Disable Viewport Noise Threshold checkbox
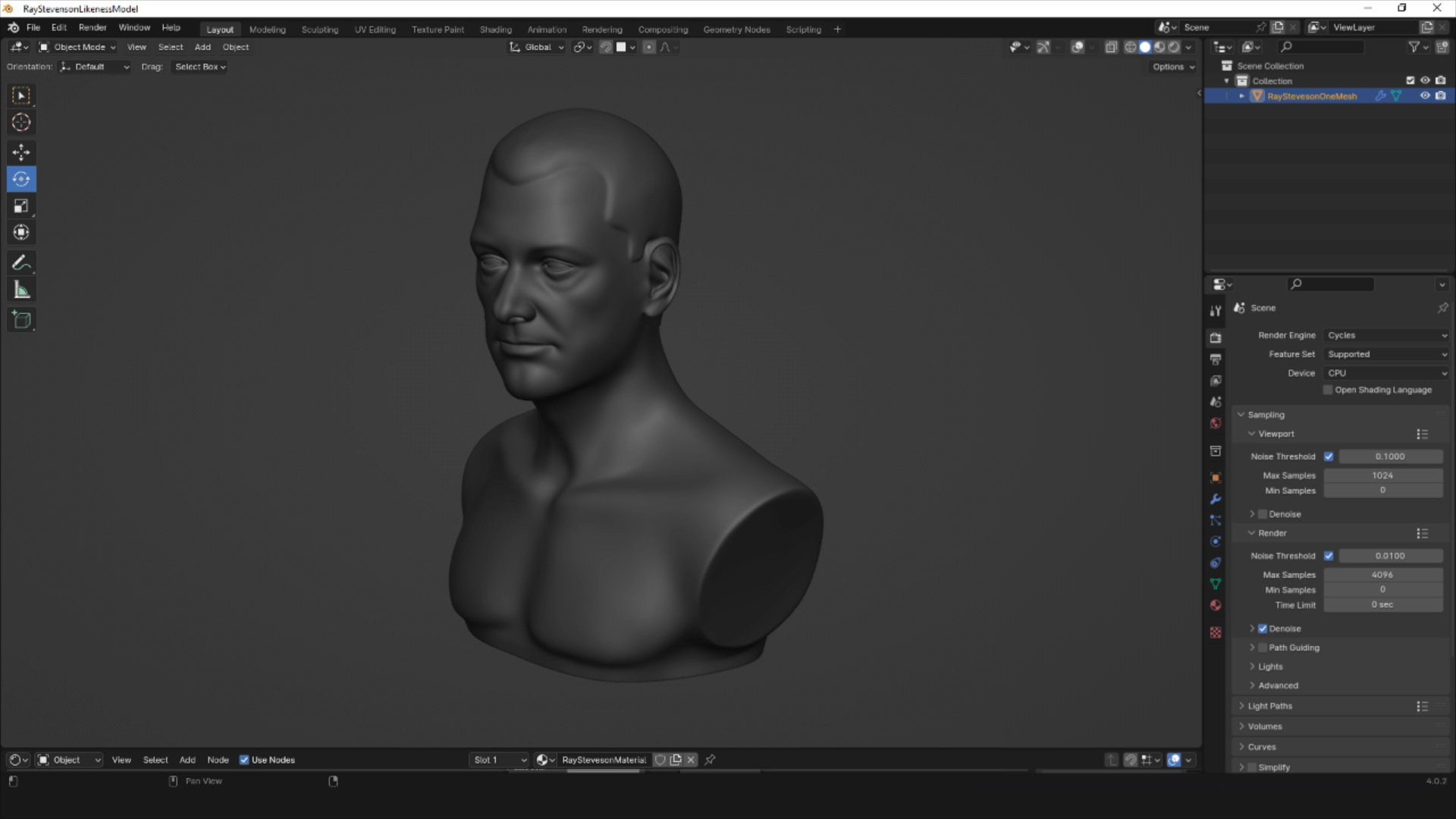This screenshot has width=1456, height=819. coord(1329,457)
